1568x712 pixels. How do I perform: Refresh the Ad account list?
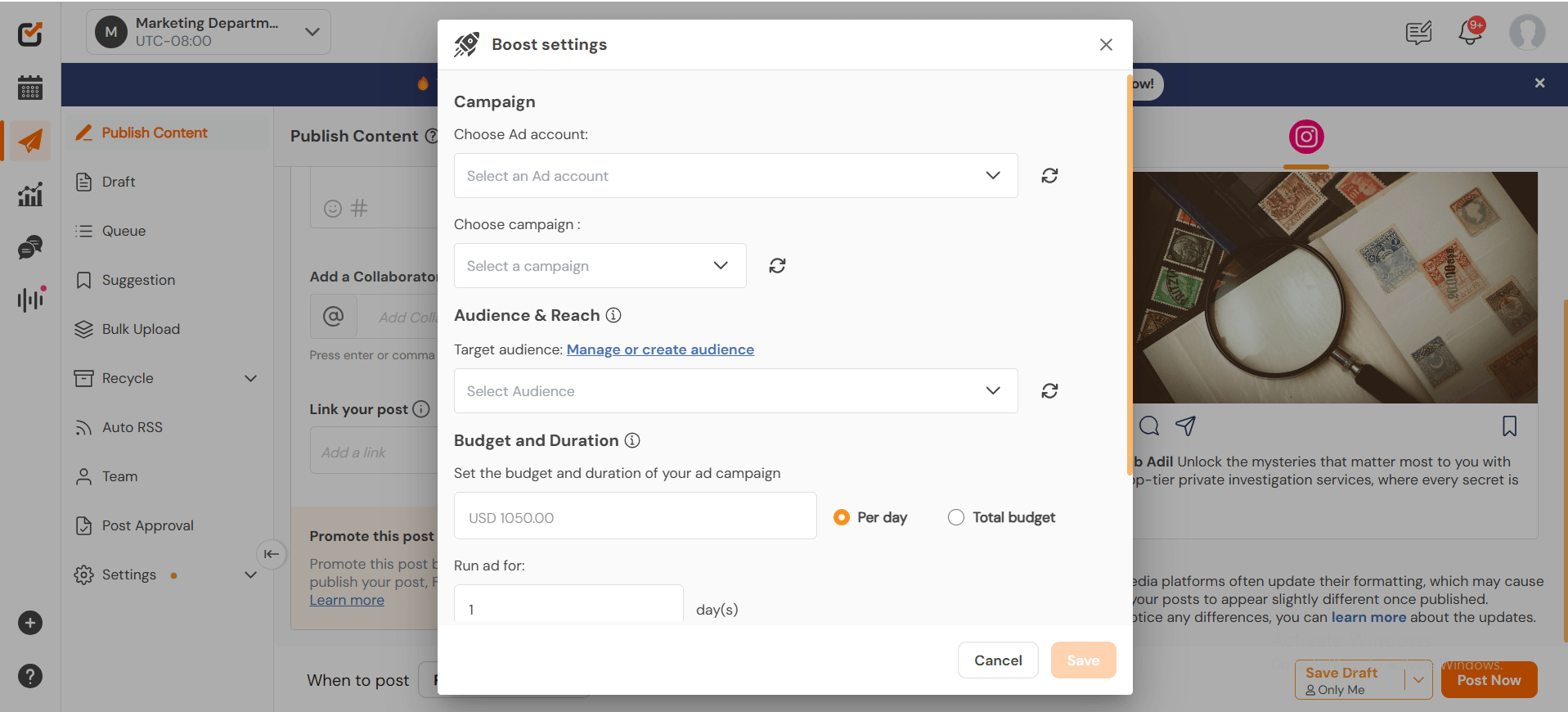[x=1049, y=175]
